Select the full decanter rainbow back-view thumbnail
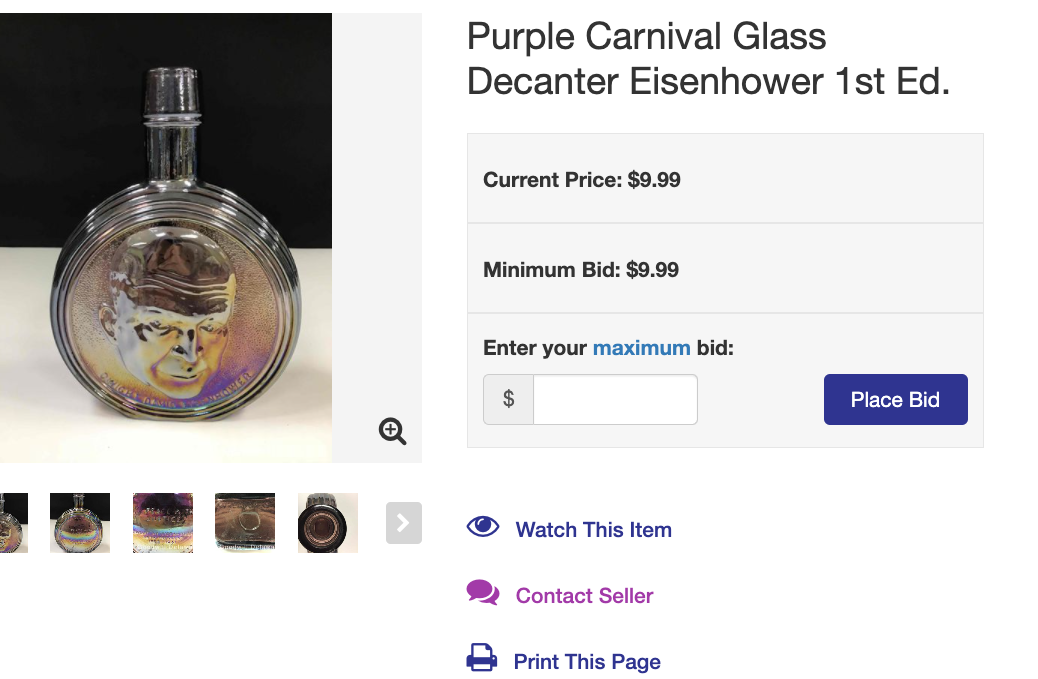Viewport: 1038px width, 679px height. (80, 523)
